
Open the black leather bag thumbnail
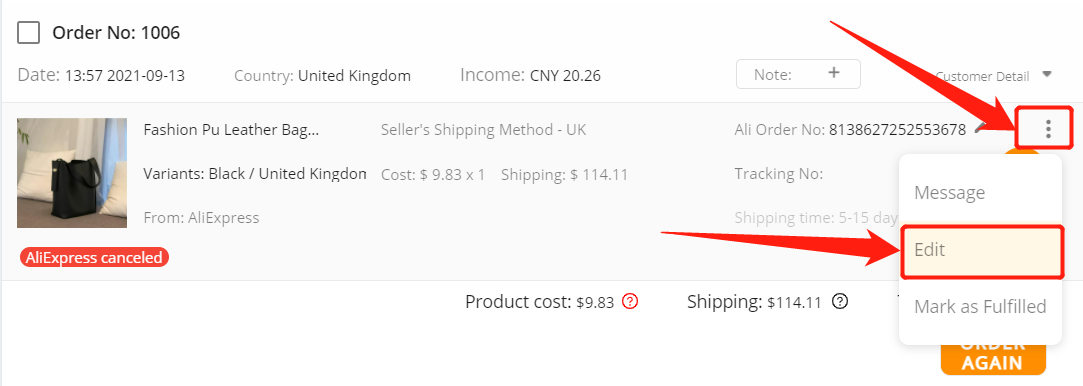pos(72,173)
